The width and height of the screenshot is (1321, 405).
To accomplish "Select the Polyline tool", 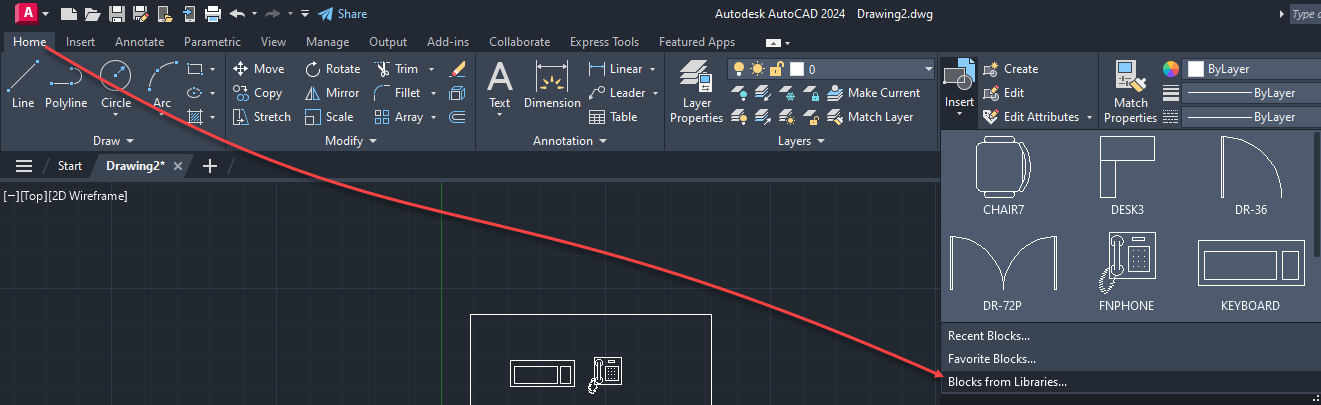I will (x=66, y=84).
